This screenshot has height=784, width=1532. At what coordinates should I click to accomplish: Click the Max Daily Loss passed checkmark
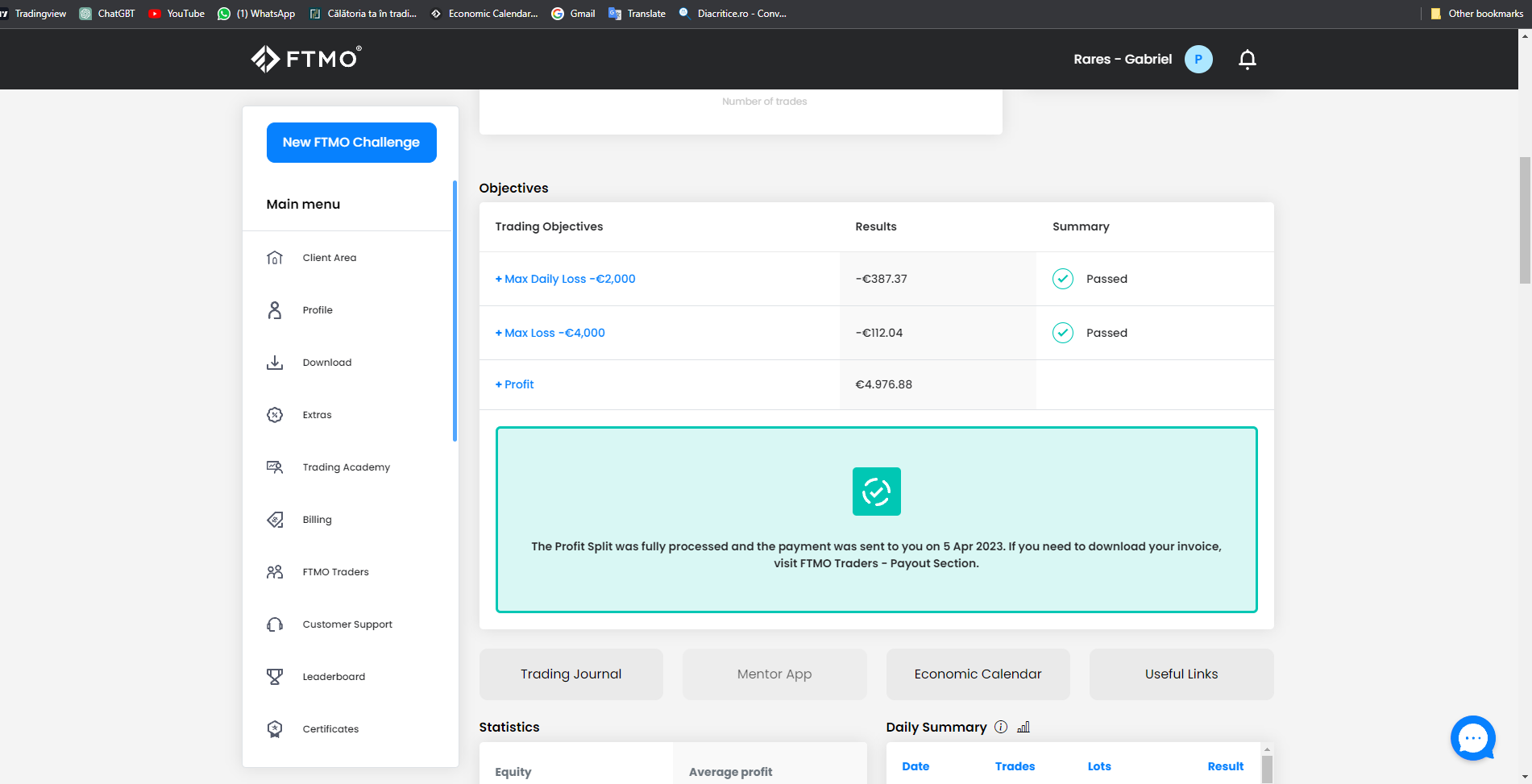(x=1063, y=279)
